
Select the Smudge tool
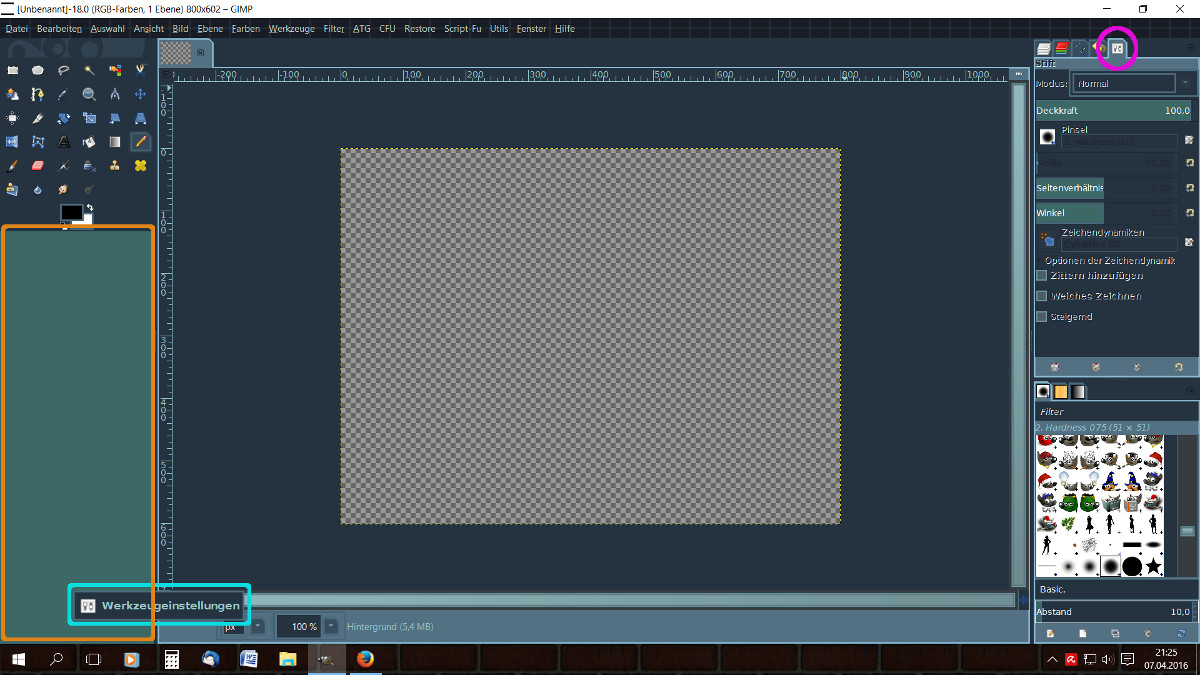63,189
